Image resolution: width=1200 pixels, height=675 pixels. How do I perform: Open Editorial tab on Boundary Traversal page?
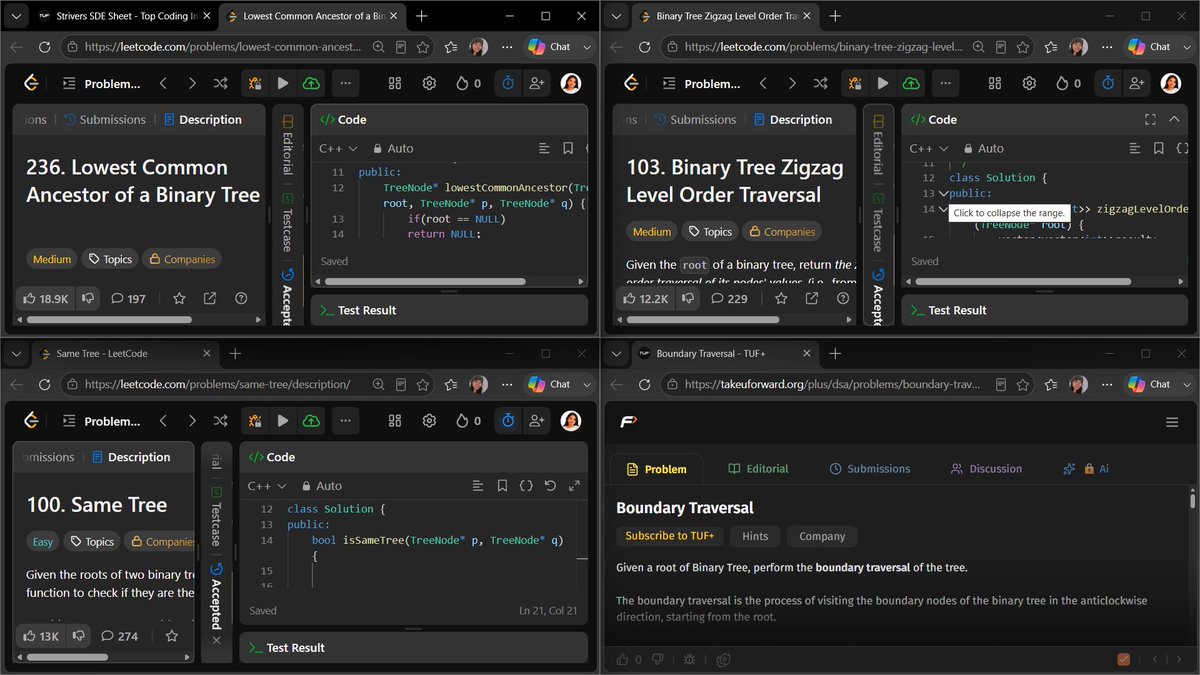pos(759,469)
